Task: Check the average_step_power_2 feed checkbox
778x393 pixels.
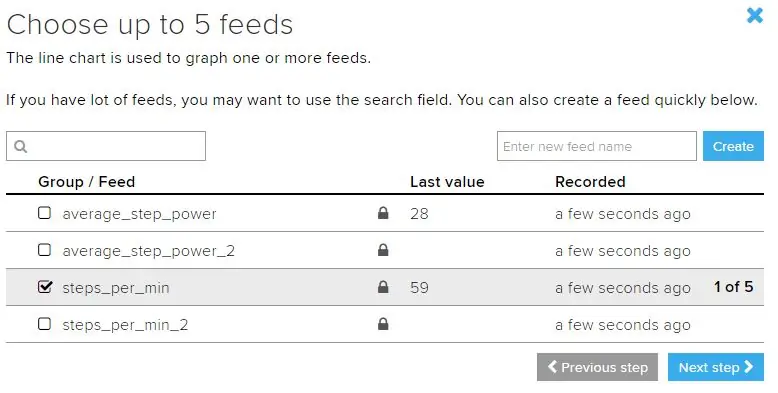Action: [x=45, y=250]
